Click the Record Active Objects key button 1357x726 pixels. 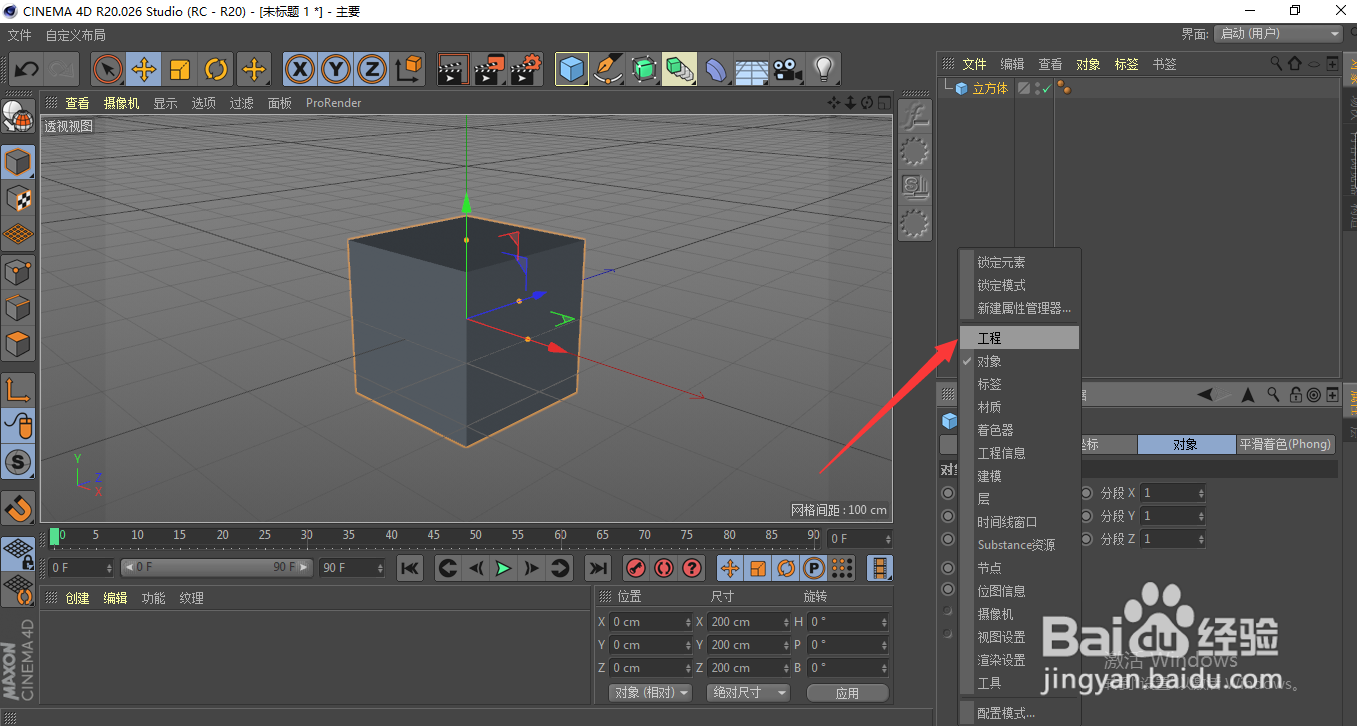tap(635, 568)
